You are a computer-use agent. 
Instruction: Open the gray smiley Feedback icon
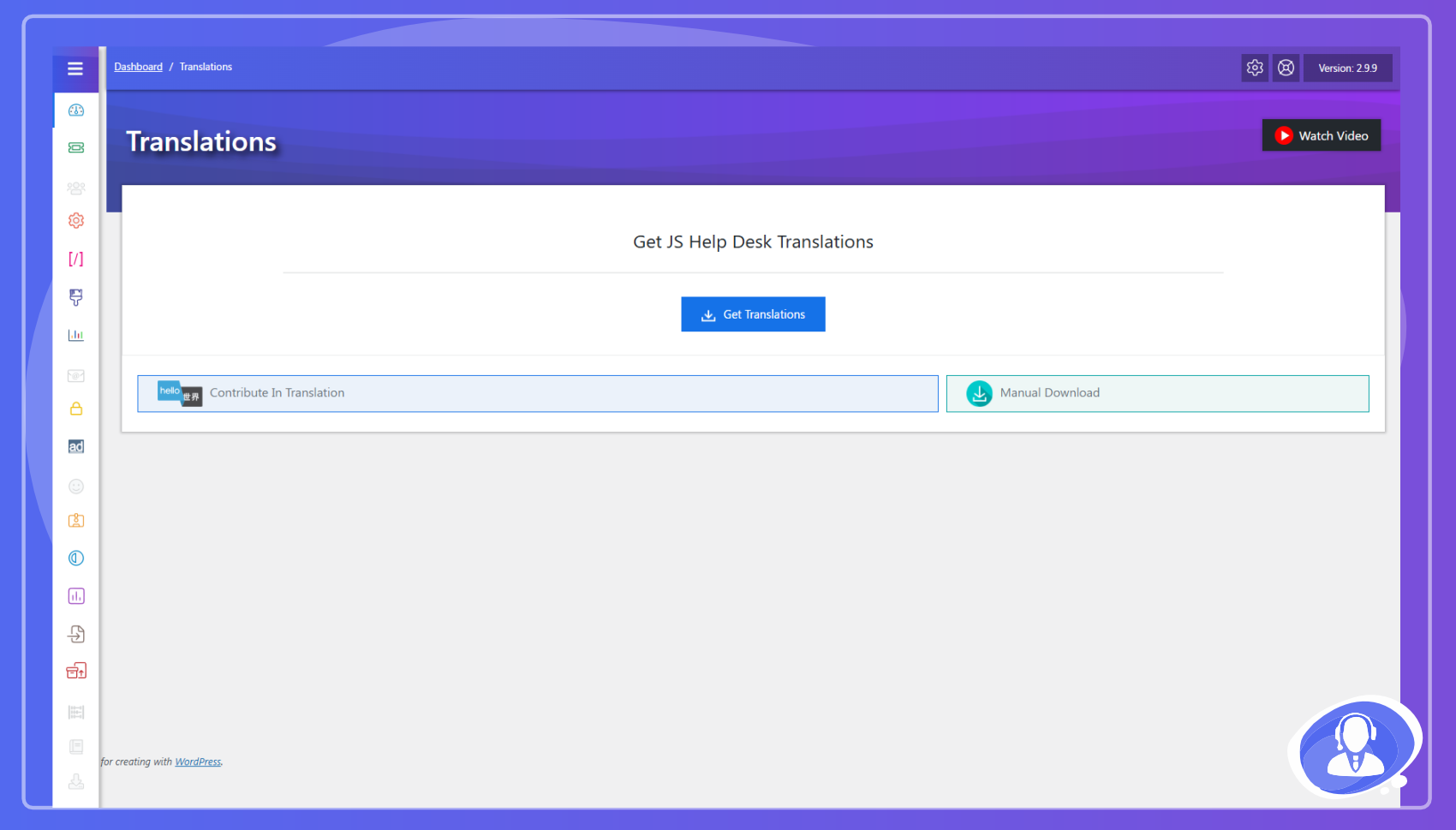pos(76,487)
